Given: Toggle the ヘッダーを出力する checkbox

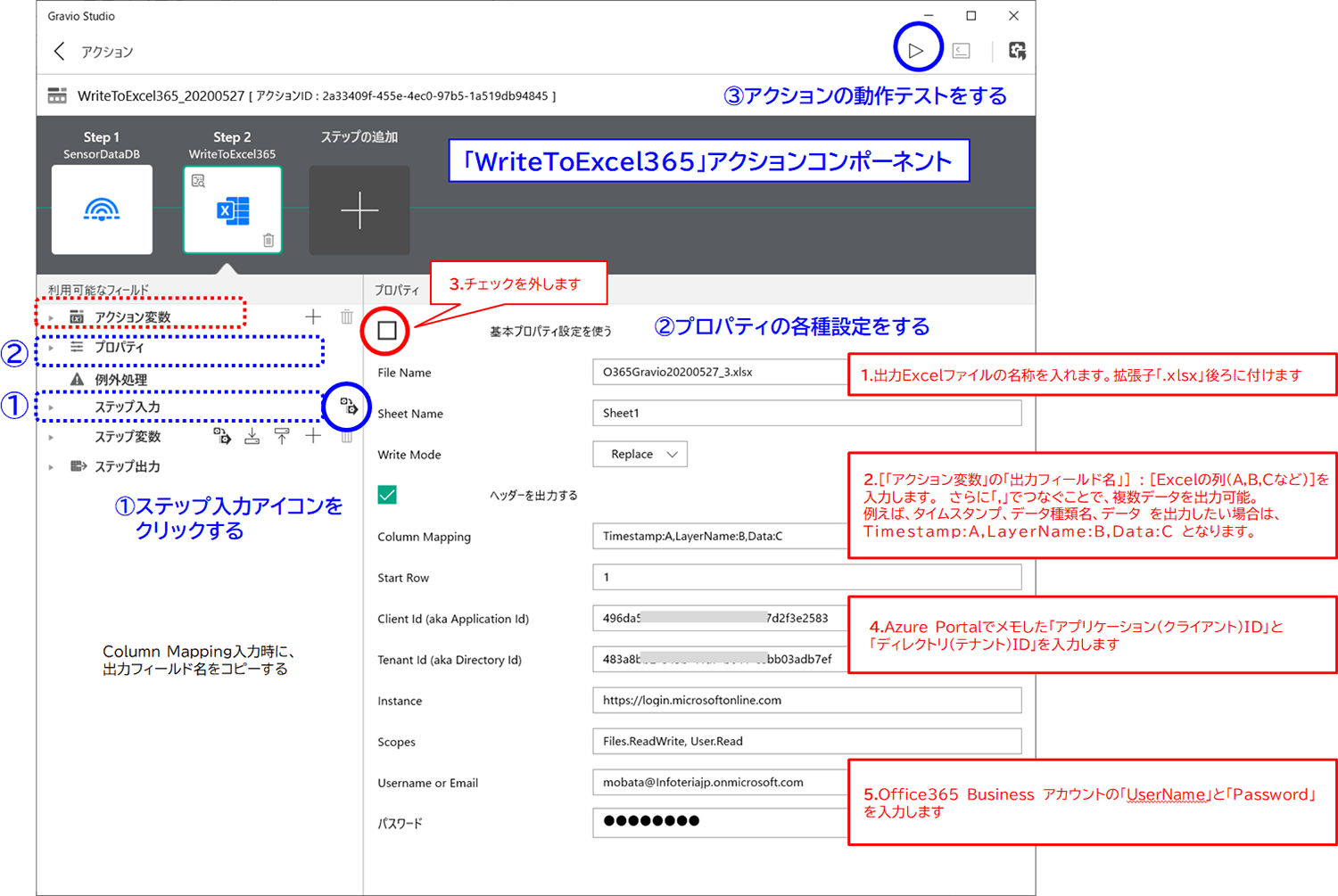Looking at the screenshot, I should coord(387,495).
